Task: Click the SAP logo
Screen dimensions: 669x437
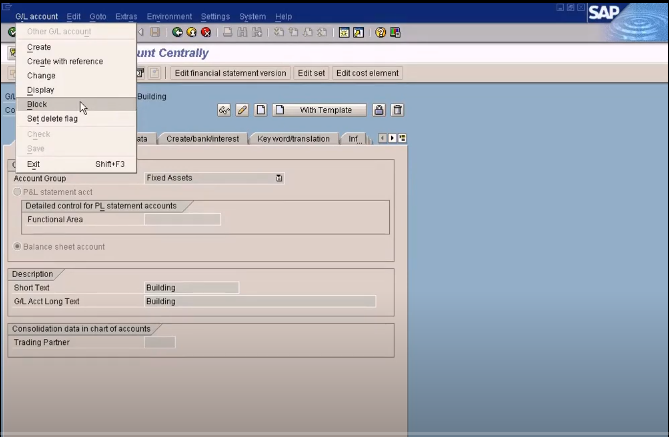Action: pyautogui.click(x=603, y=12)
